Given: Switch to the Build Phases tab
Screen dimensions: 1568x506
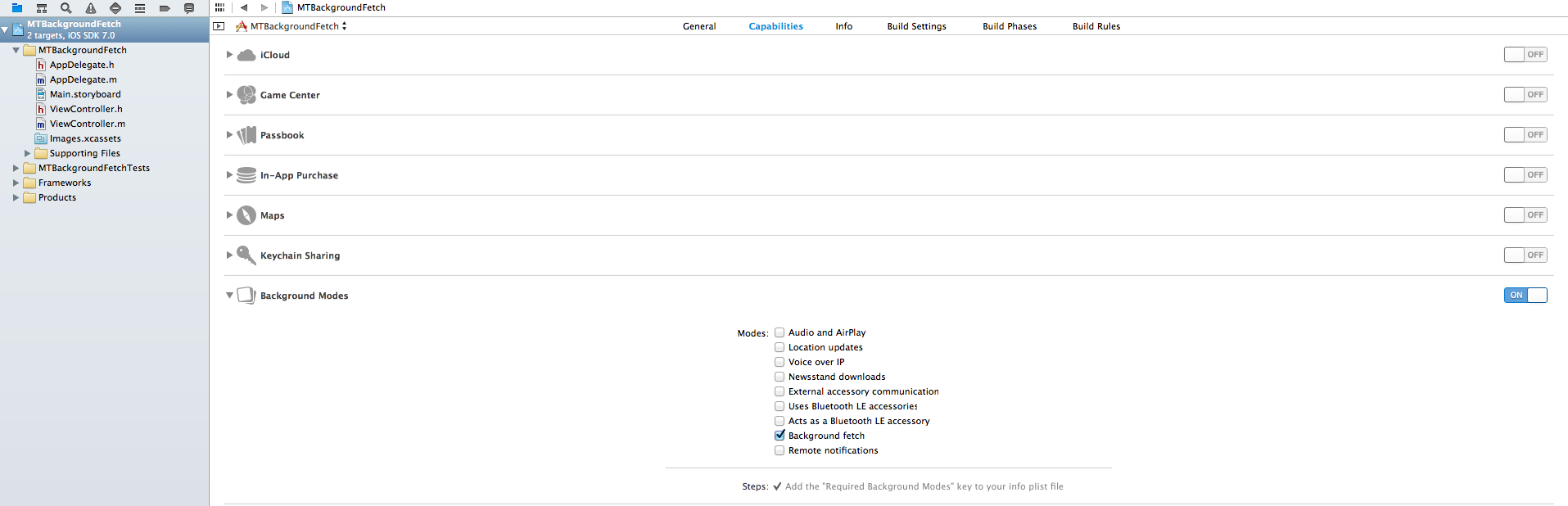Looking at the screenshot, I should (x=1010, y=26).
